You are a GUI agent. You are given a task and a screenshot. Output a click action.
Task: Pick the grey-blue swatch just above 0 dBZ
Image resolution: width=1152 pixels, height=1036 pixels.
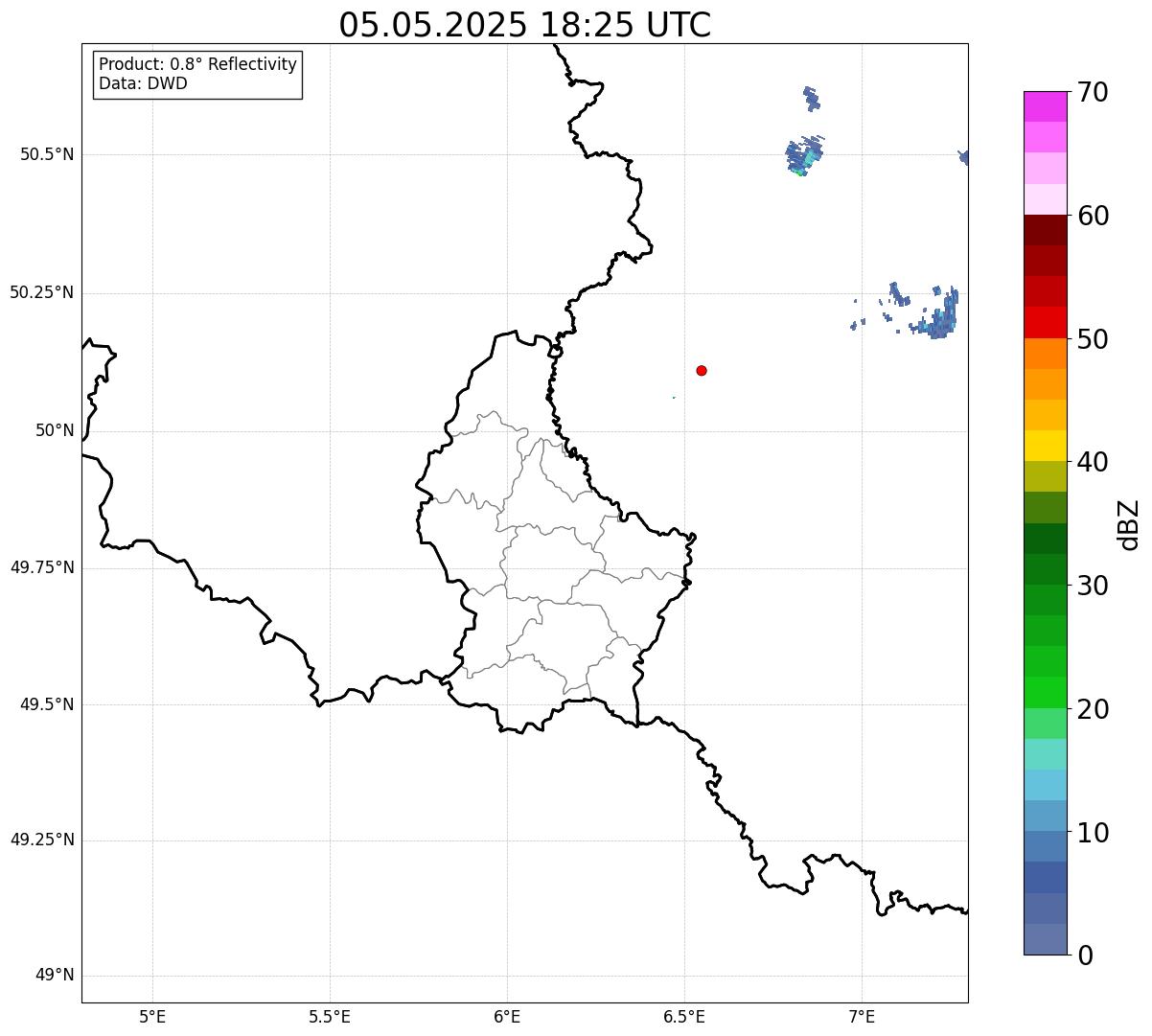1045,939
